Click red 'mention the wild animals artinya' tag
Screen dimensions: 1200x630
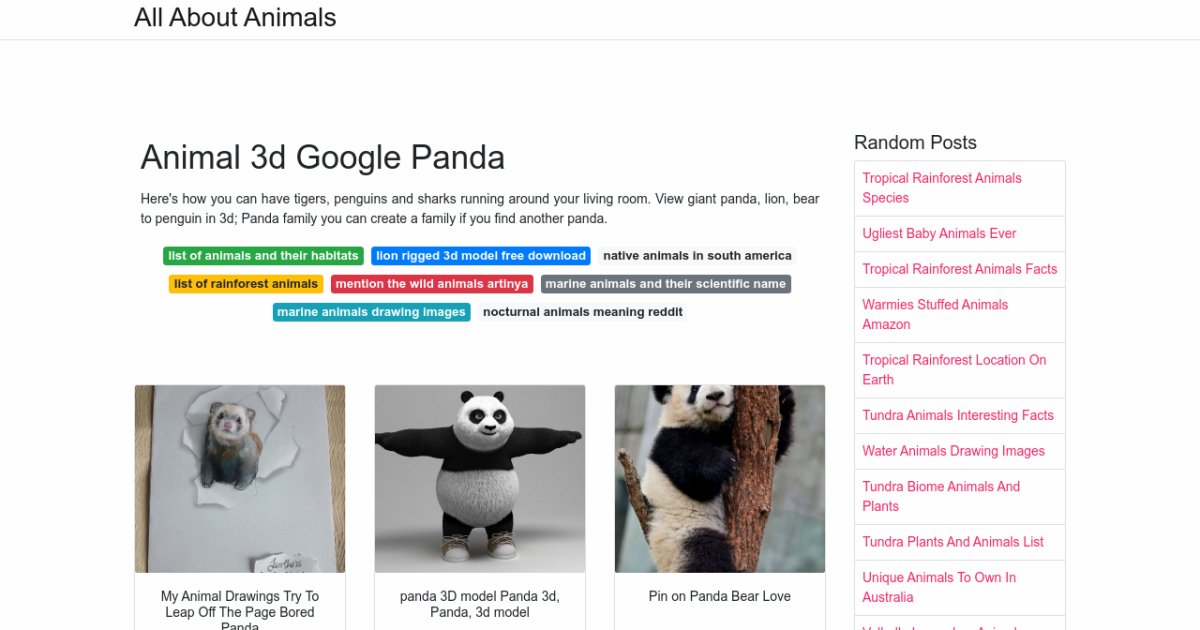[x=432, y=284]
